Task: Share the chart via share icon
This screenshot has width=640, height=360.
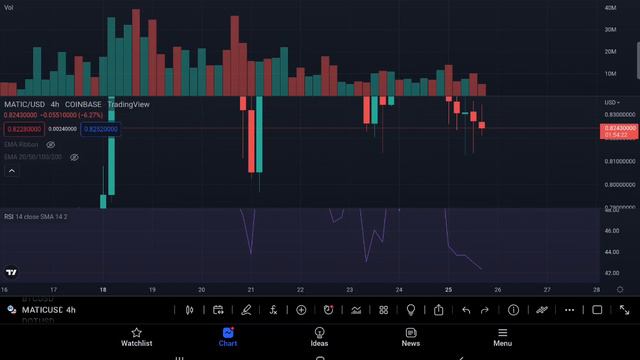Action: pos(438,310)
